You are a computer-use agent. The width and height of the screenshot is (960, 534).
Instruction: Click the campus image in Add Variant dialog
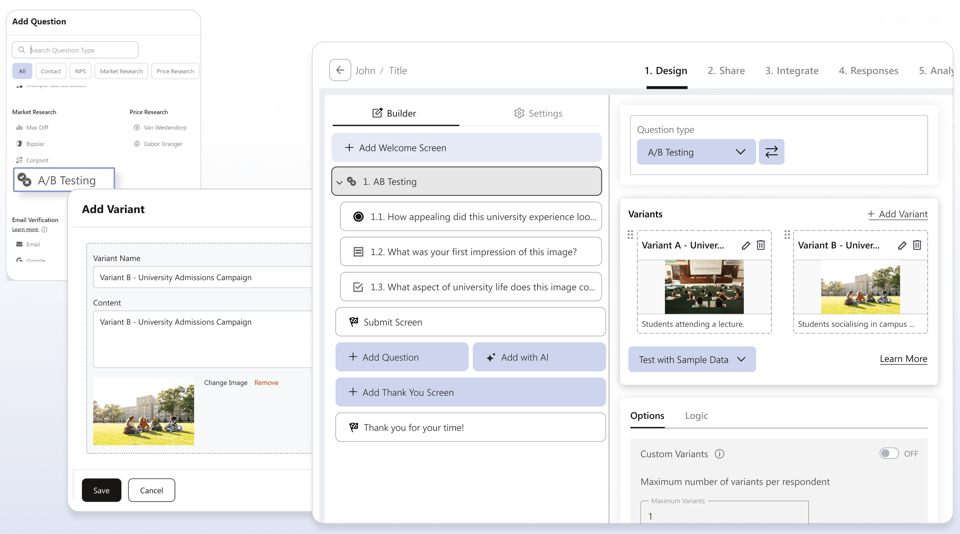(143, 412)
